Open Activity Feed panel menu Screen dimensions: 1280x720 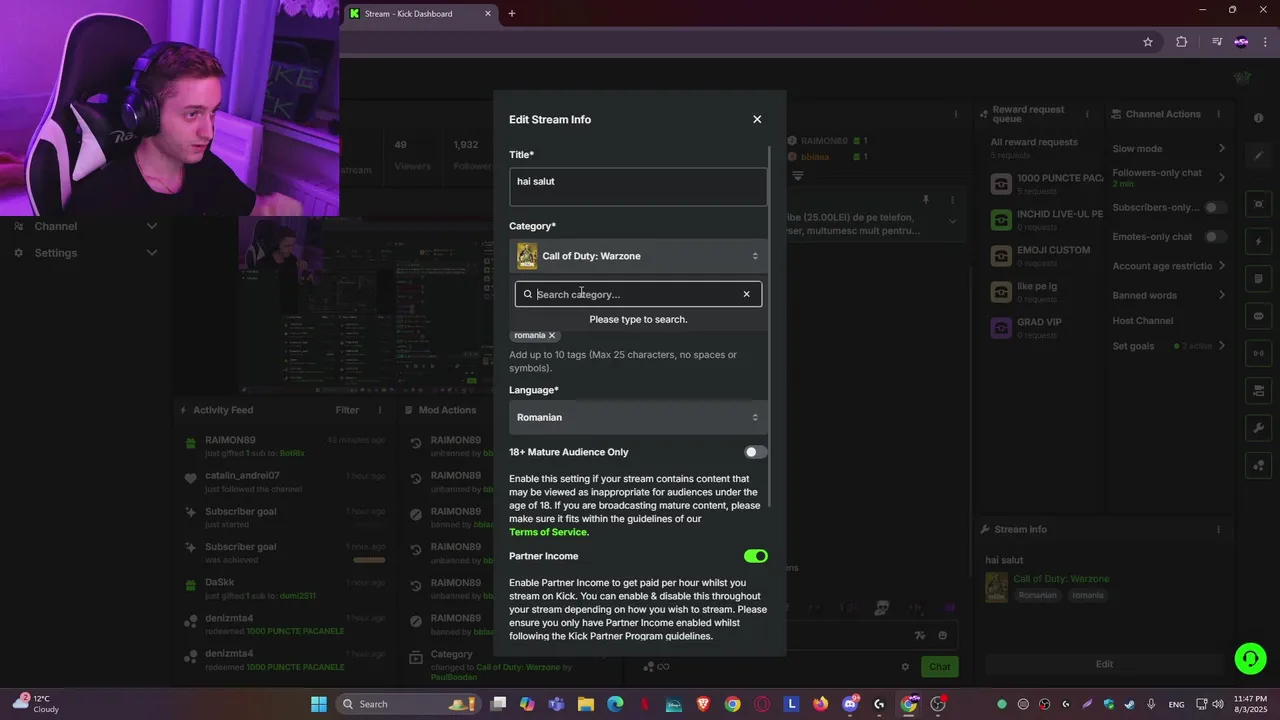click(x=379, y=410)
